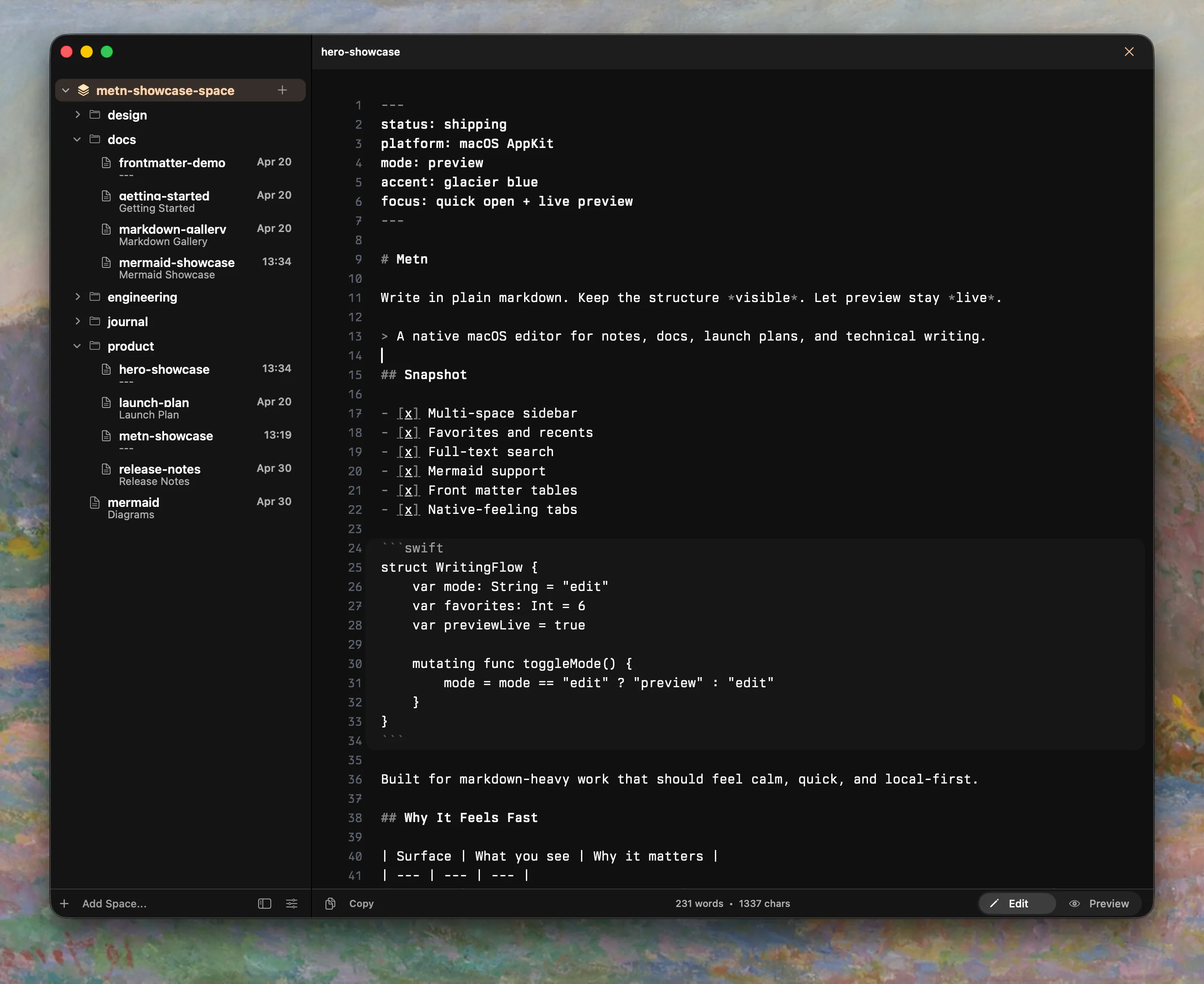Click the engineering folder icon
This screenshot has height=984, width=1204.
click(95, 296)
